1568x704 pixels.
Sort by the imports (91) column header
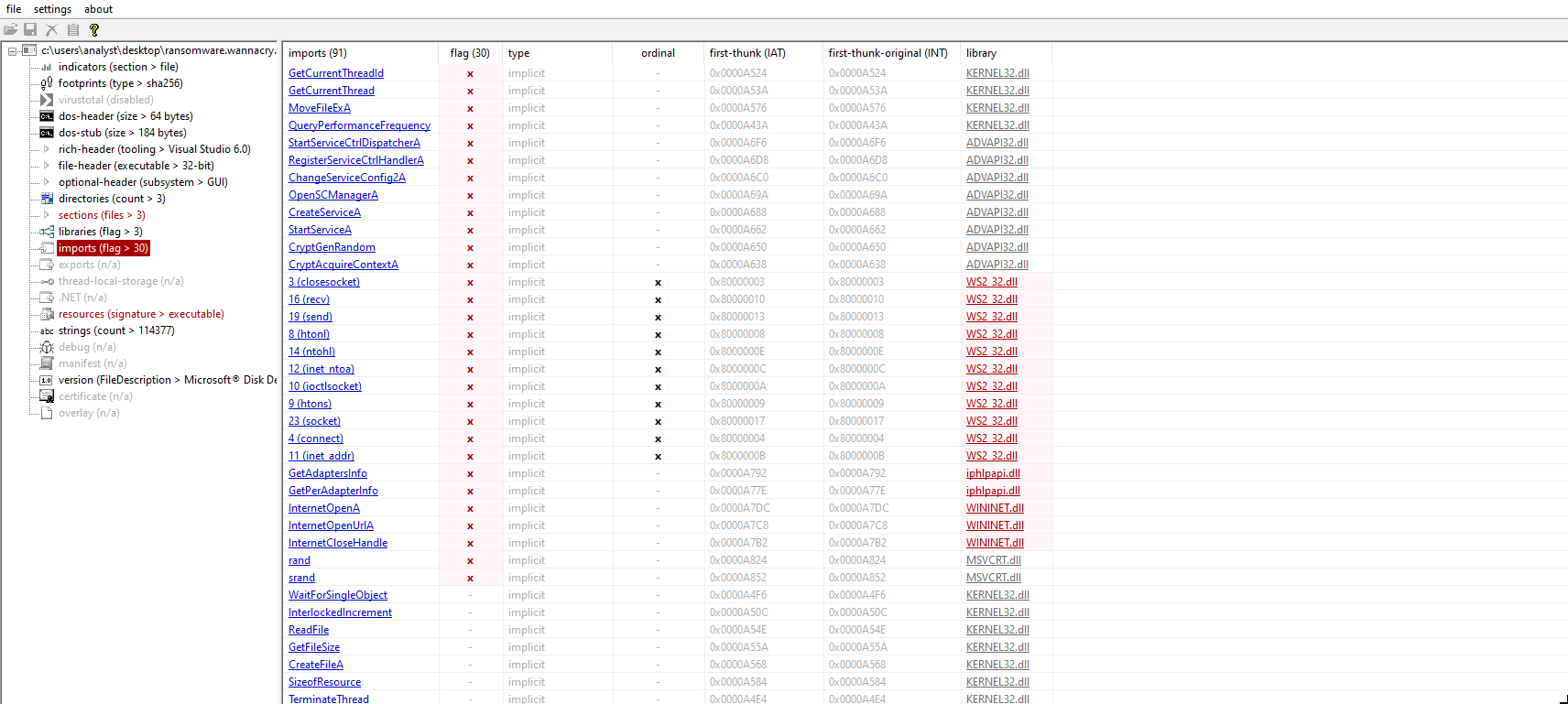[x=360, y=53]
